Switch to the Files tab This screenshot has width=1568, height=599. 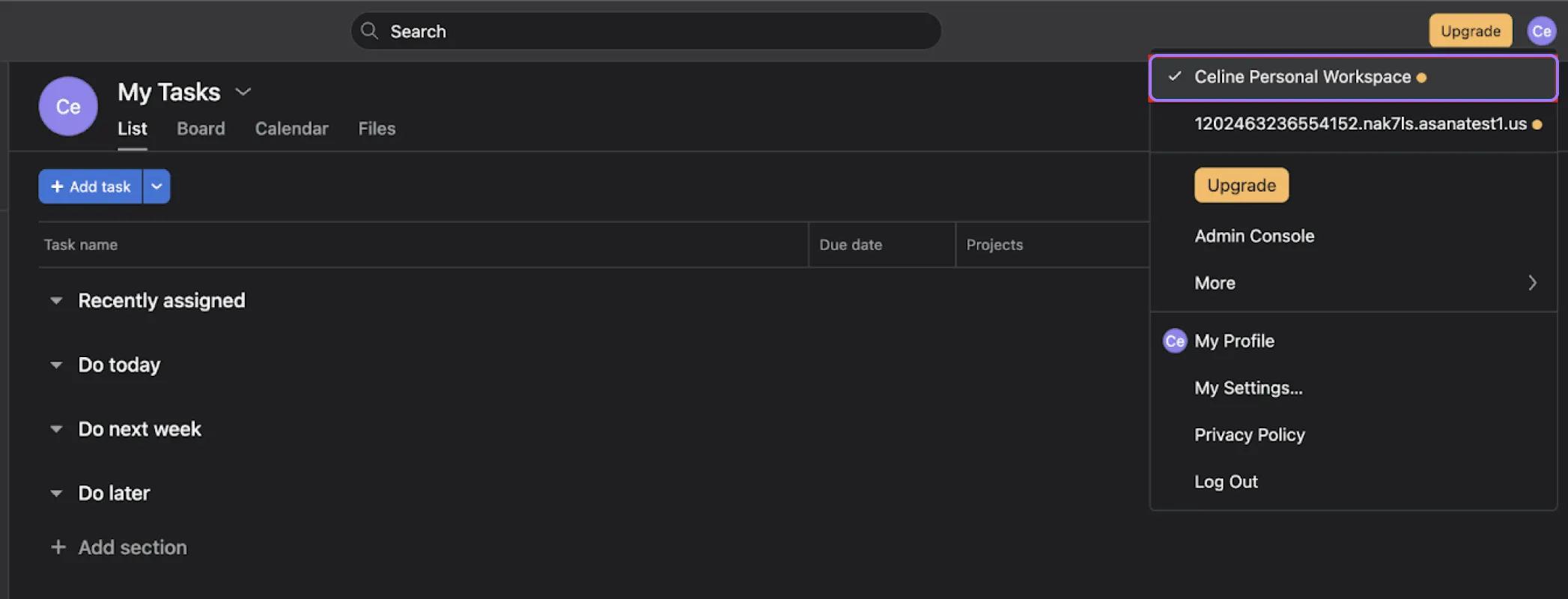tap(377, 129)
